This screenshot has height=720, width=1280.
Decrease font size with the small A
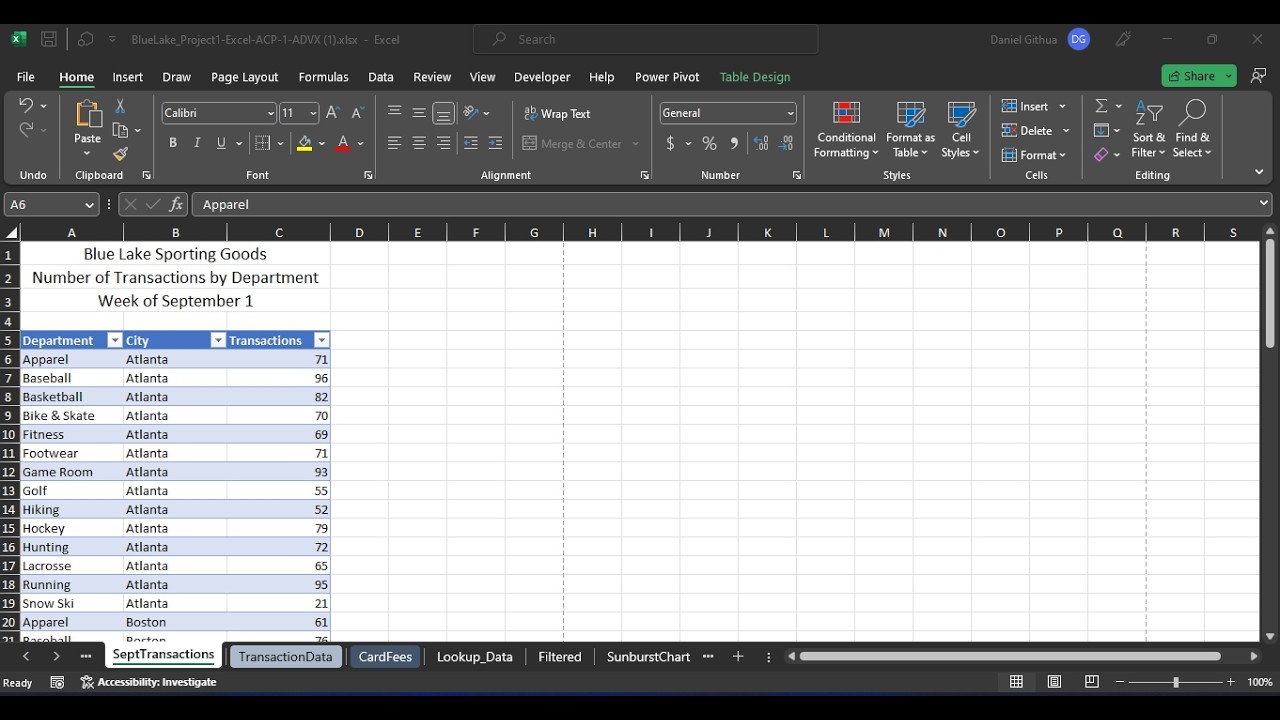pos(357,113)
